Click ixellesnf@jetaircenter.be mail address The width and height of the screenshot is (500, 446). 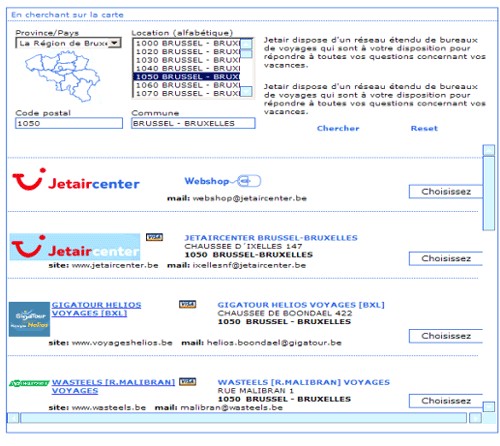(x=249, y=266)
